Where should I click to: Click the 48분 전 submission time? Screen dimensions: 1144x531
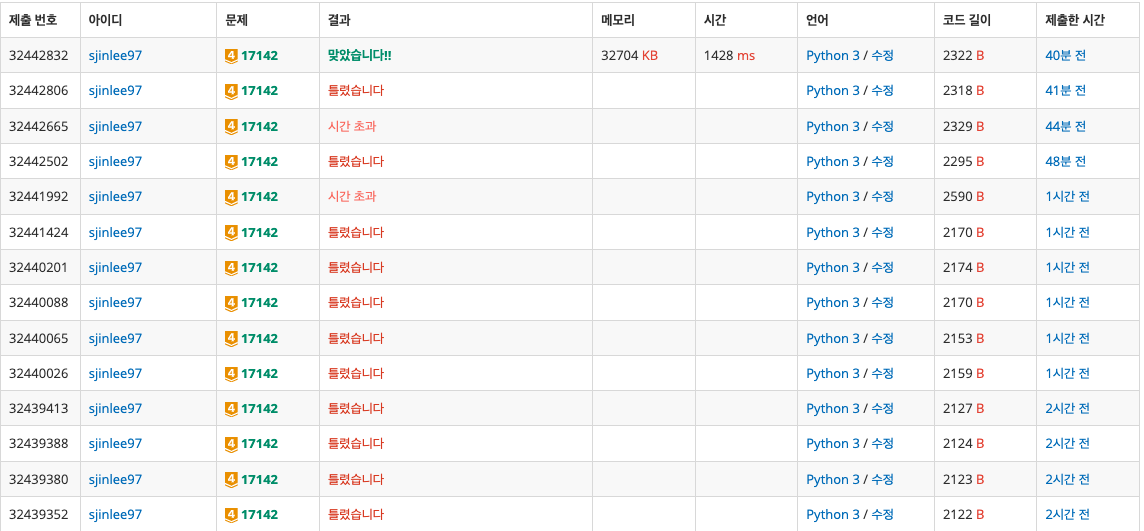(1065, 161)
